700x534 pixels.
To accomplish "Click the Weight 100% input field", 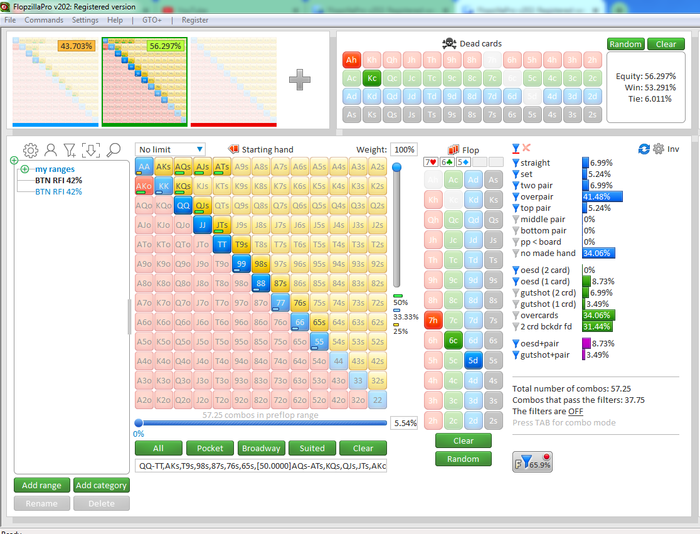I will 404,150.
